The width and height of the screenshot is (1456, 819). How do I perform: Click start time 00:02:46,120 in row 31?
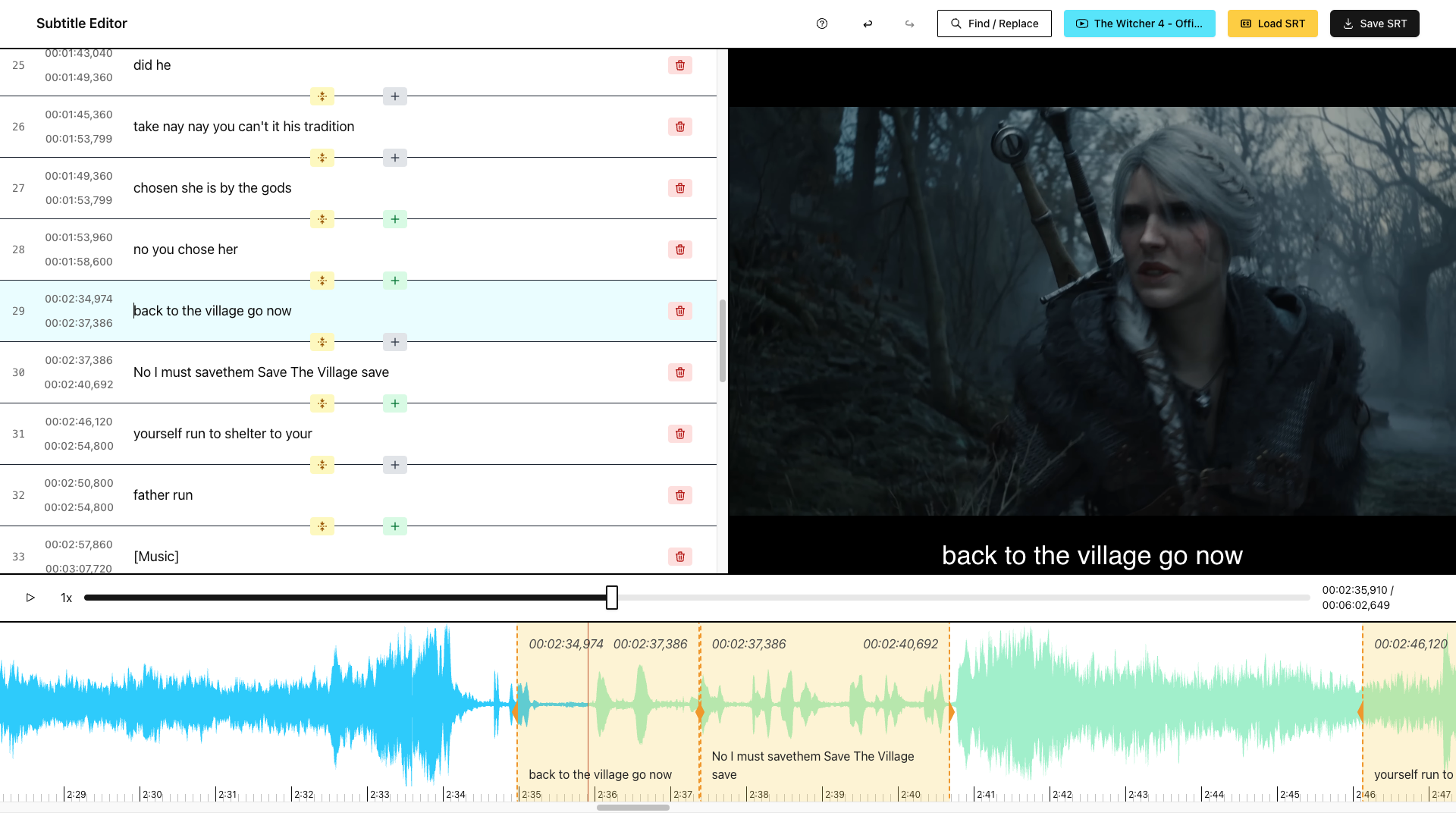click(79, 422)
